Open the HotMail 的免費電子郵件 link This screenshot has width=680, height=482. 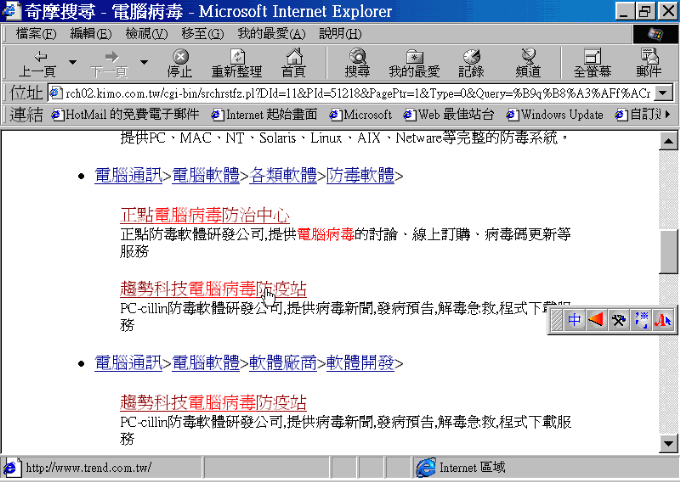(125, 115)
